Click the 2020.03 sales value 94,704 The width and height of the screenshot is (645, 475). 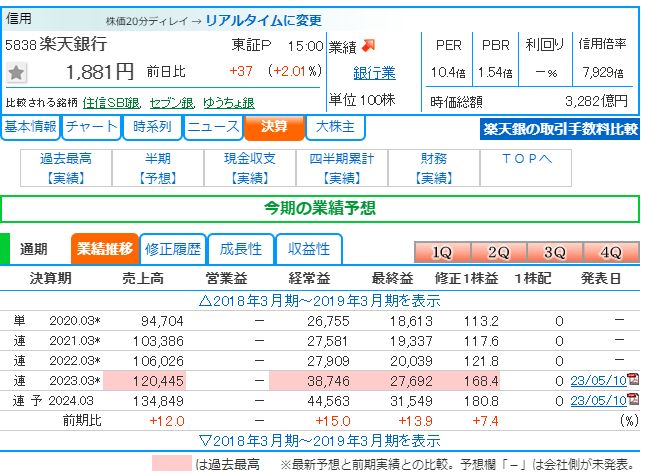tap(162, 321)
